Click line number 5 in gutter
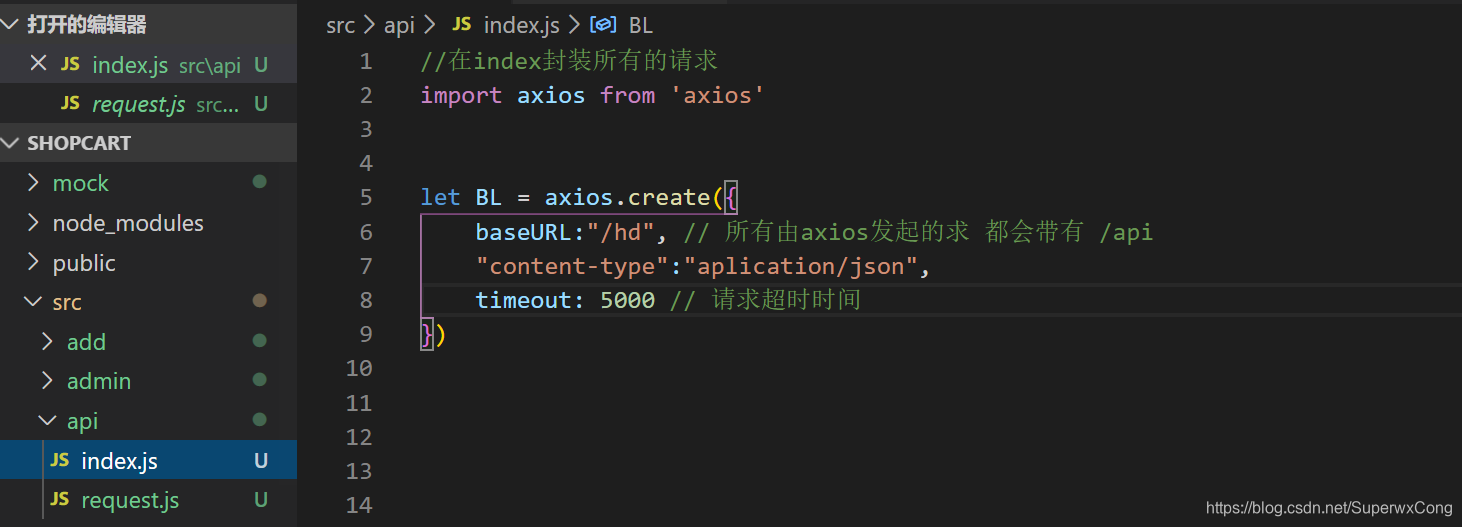Screen dimensions: 1462x527 (x=365, y=197)
